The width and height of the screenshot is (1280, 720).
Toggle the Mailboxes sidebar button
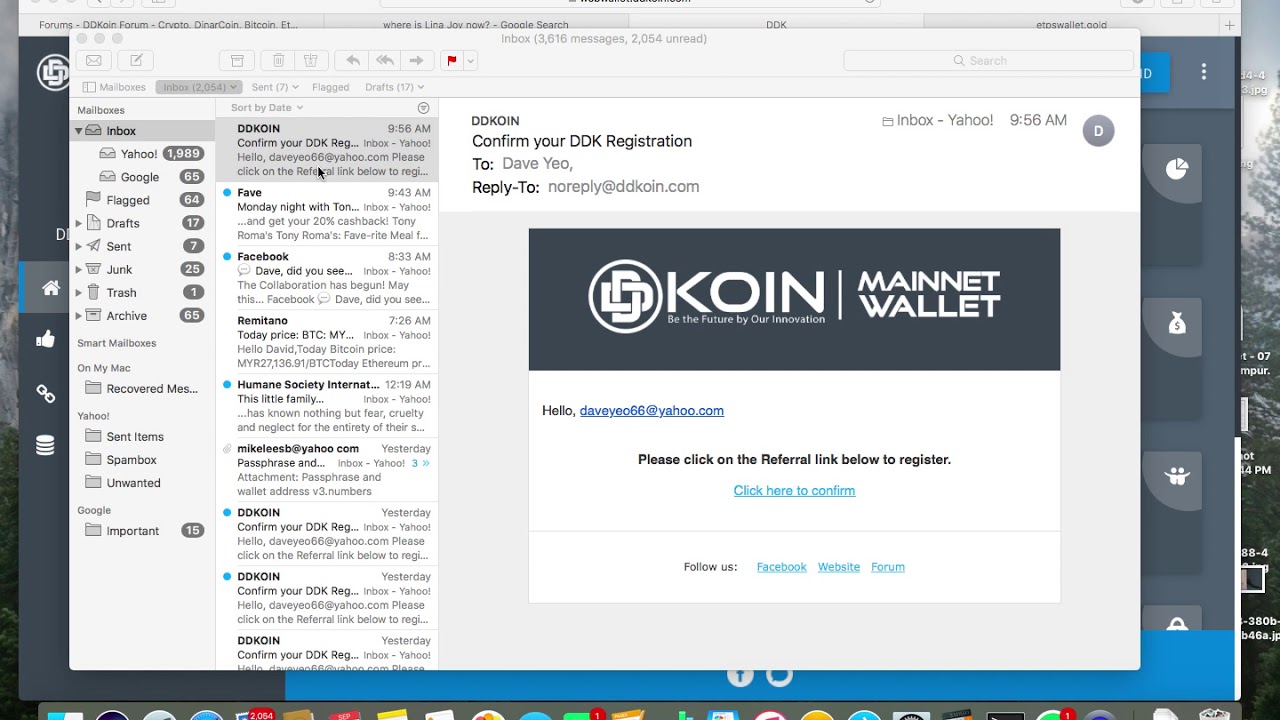pos(114,87)
